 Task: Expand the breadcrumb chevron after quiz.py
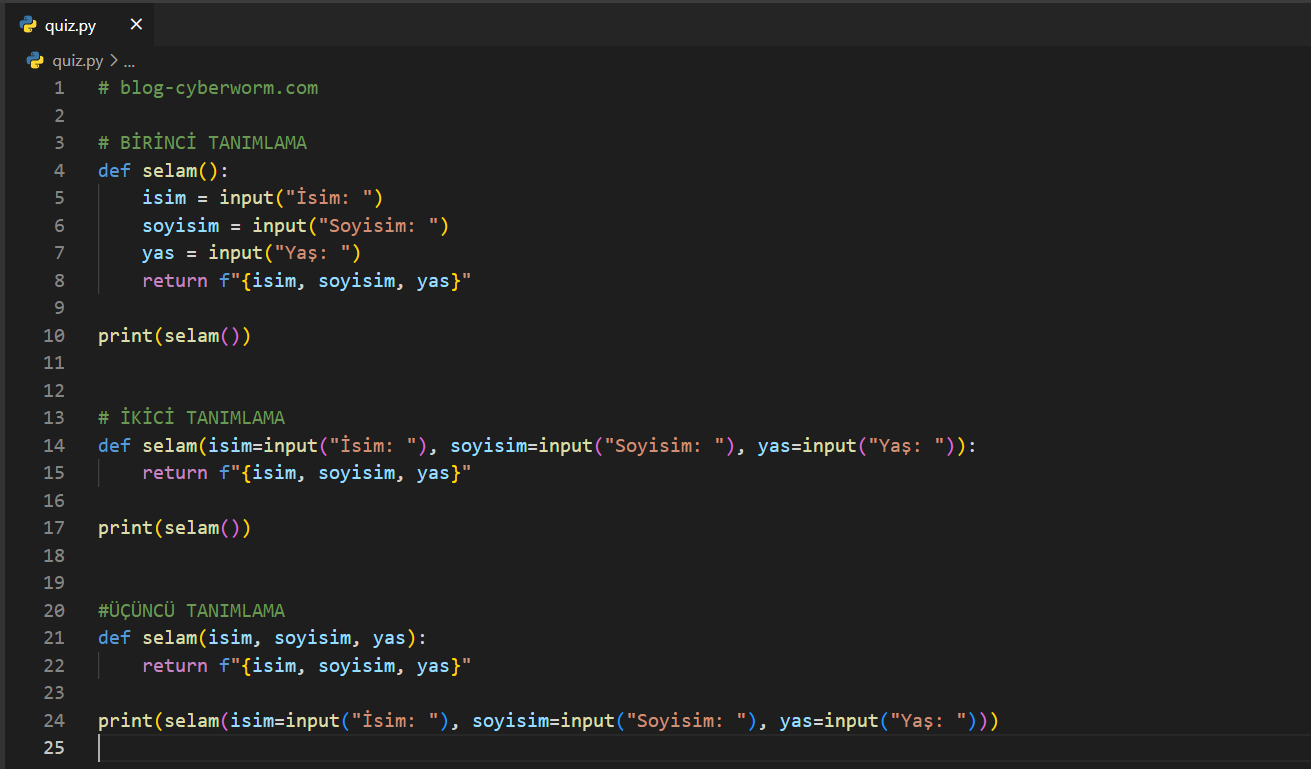point(113,61)
